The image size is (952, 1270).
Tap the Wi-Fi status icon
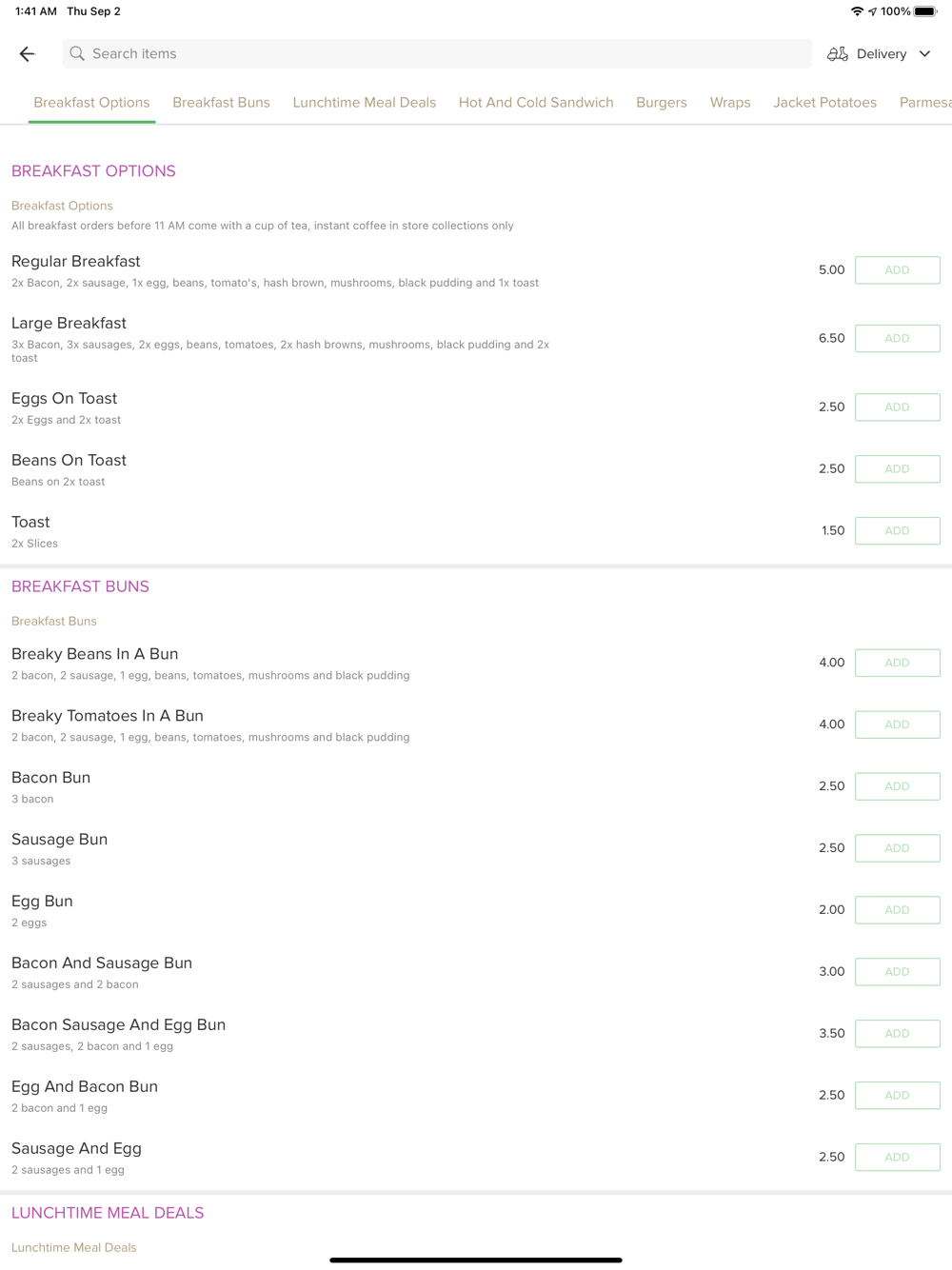click(857, 11)
